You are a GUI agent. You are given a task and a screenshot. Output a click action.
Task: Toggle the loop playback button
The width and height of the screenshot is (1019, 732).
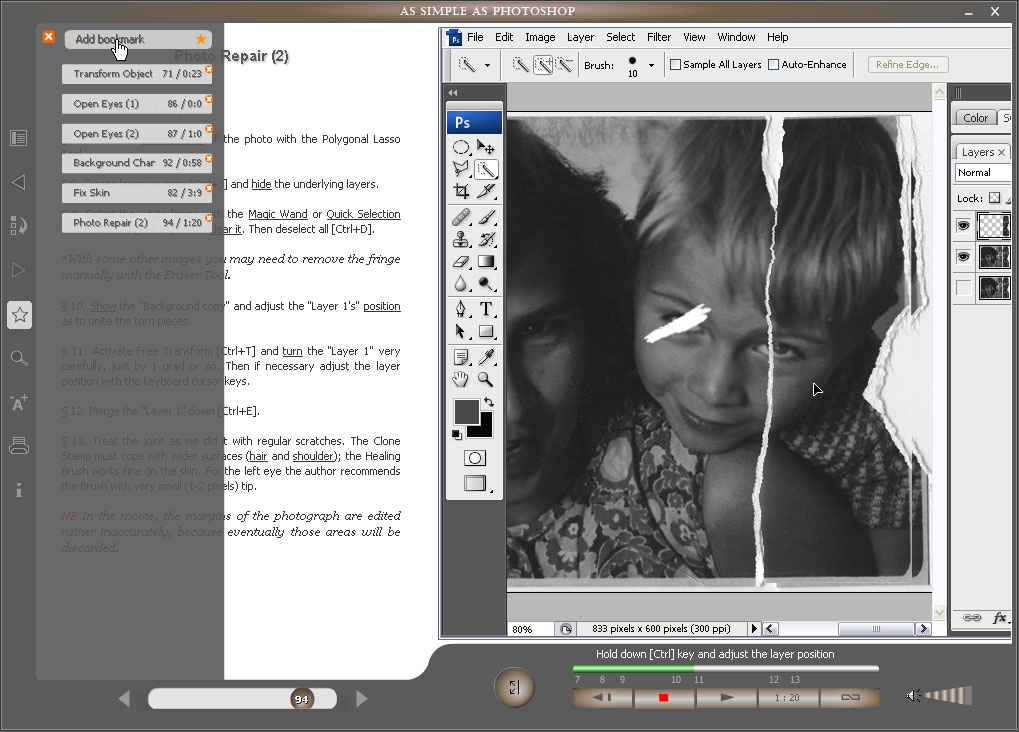(850, 697)
